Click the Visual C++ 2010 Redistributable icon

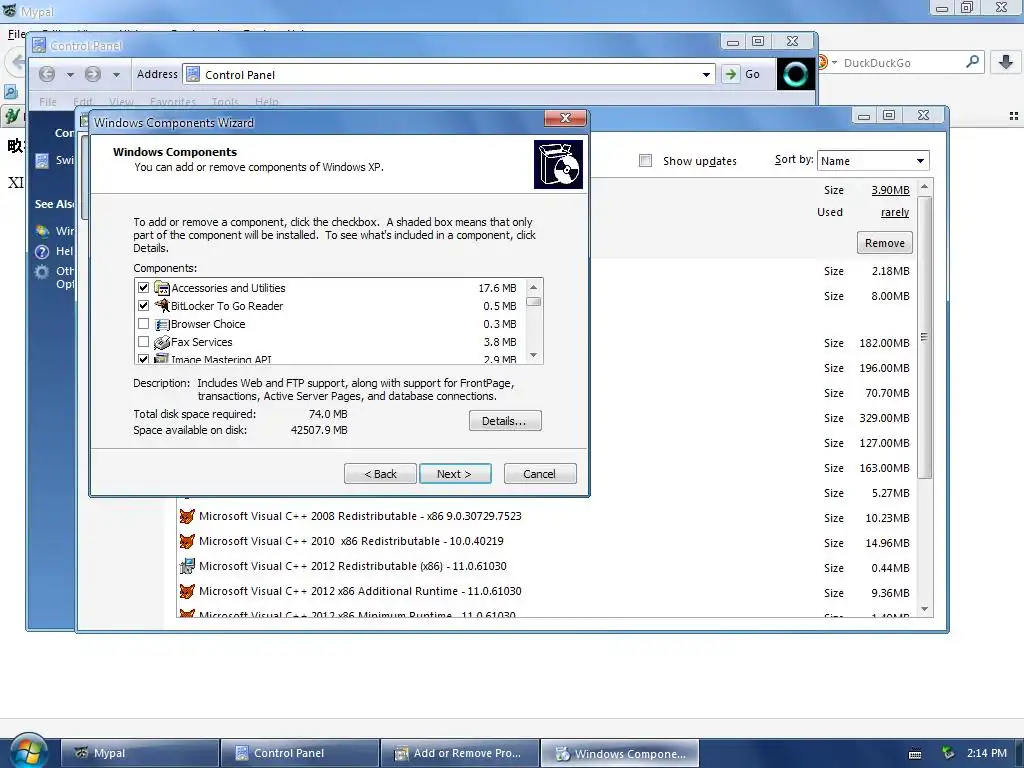(187, 541)
